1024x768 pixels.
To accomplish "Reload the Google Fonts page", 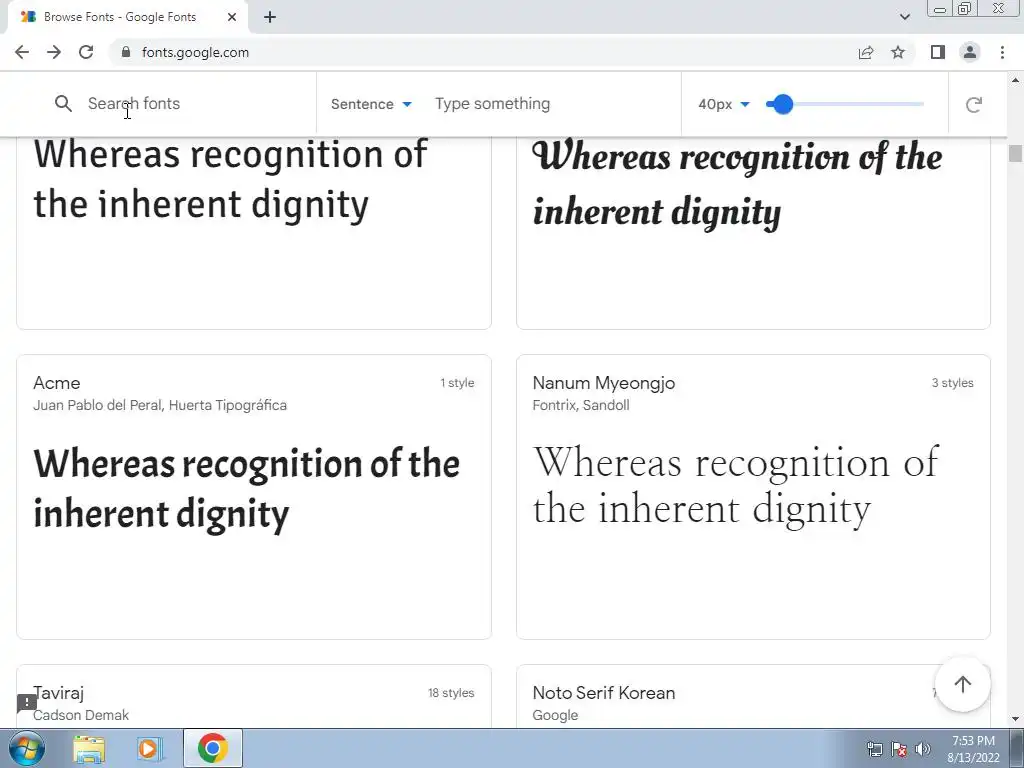I will pyautogui.click(x=86, y=52).
